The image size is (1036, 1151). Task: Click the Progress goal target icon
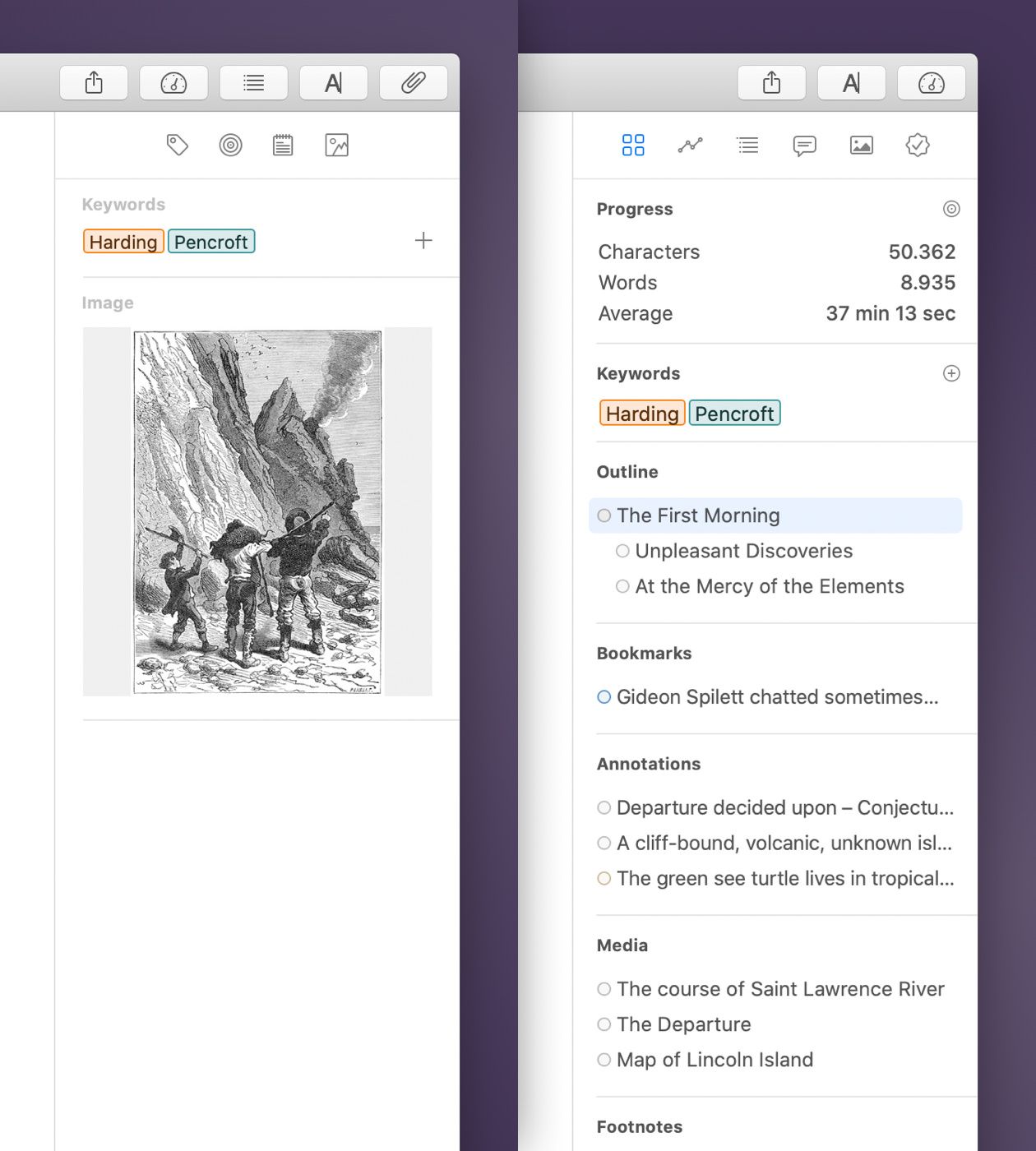(x=951, y=209)
